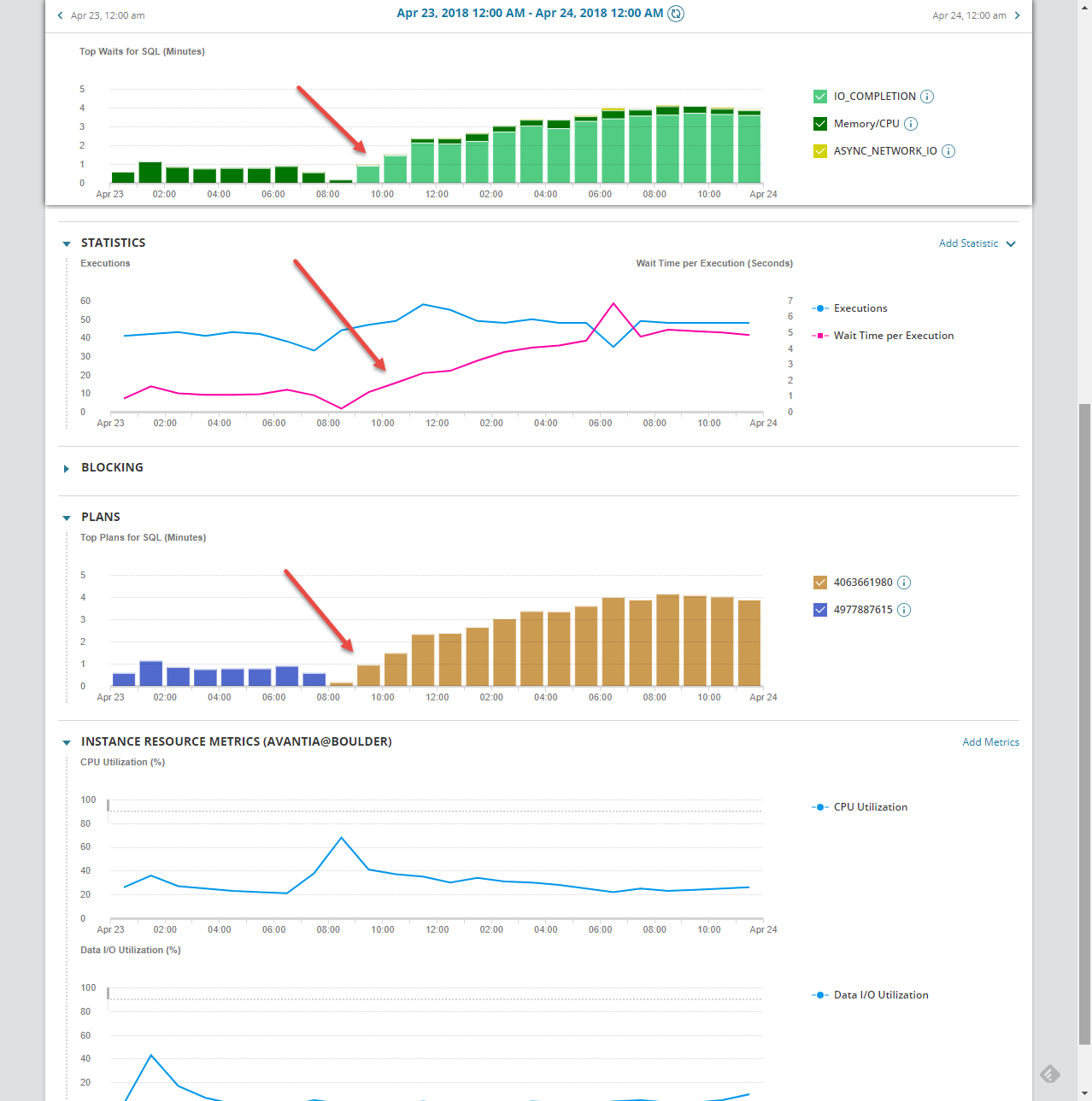Toggle Executions series in legend

[x=849, y=308]
